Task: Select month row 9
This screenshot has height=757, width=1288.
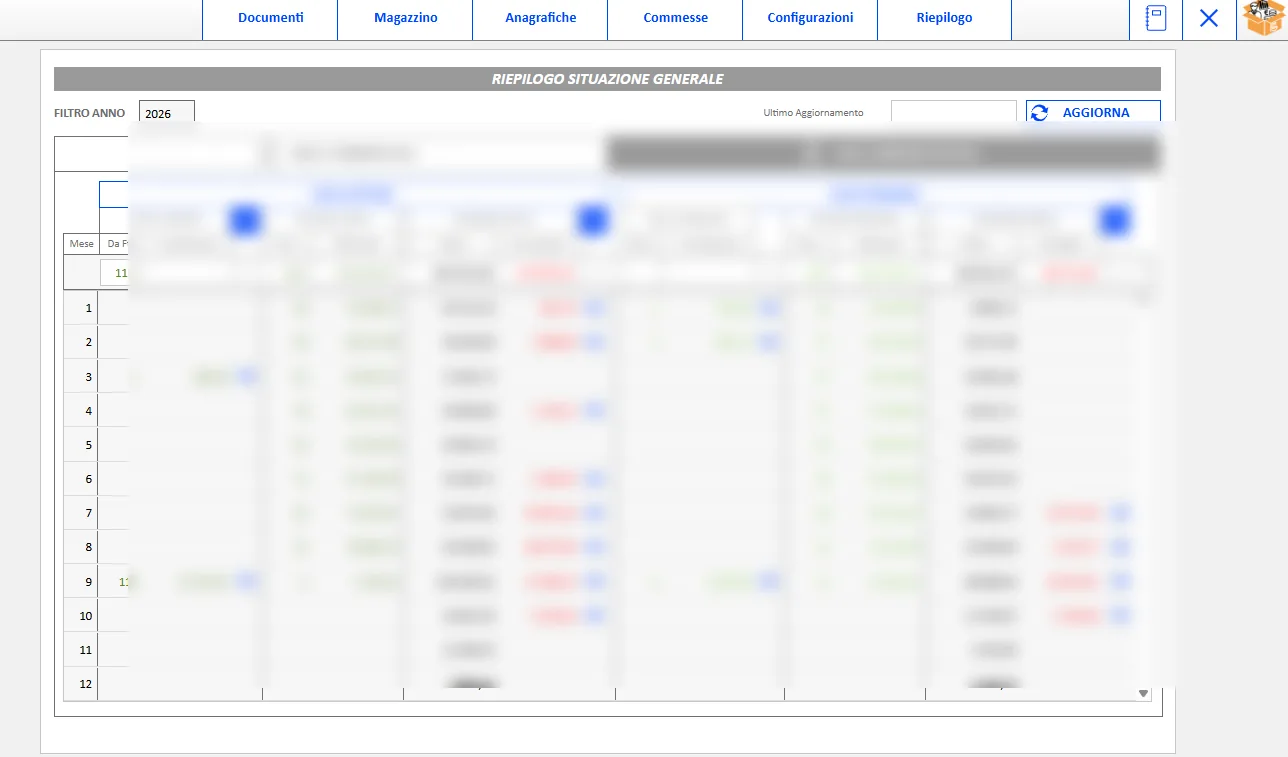Action: point(81,581)
